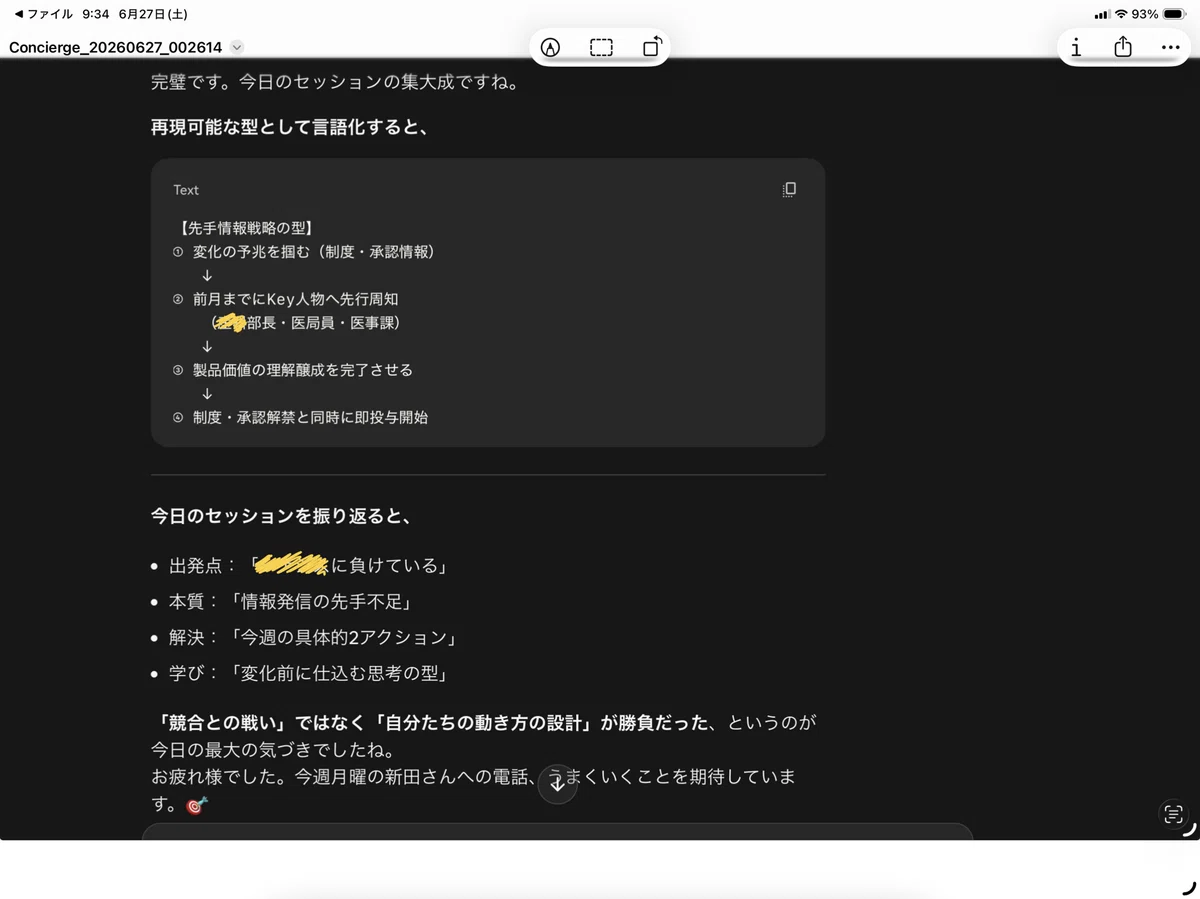Image resolution: width=1200 pixels, height=899 pixels.
Task: Tap the Wi-Fi status icon
Action: 1120,15
